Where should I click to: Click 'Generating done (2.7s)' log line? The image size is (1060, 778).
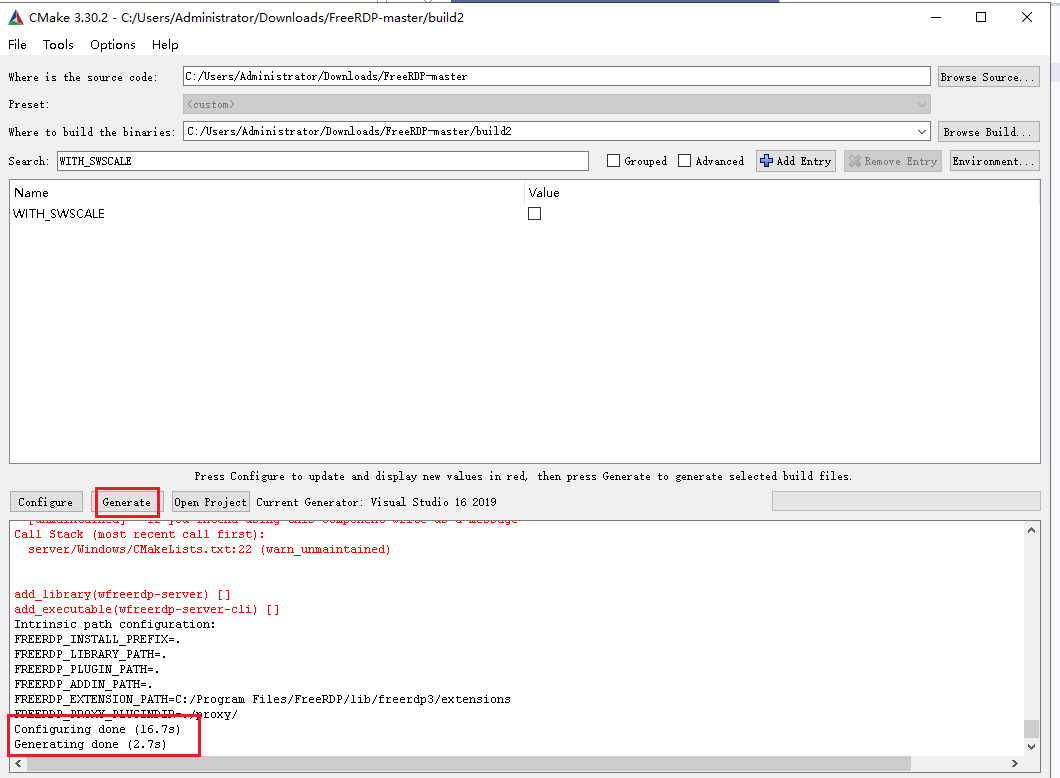[x=90, y=744]
